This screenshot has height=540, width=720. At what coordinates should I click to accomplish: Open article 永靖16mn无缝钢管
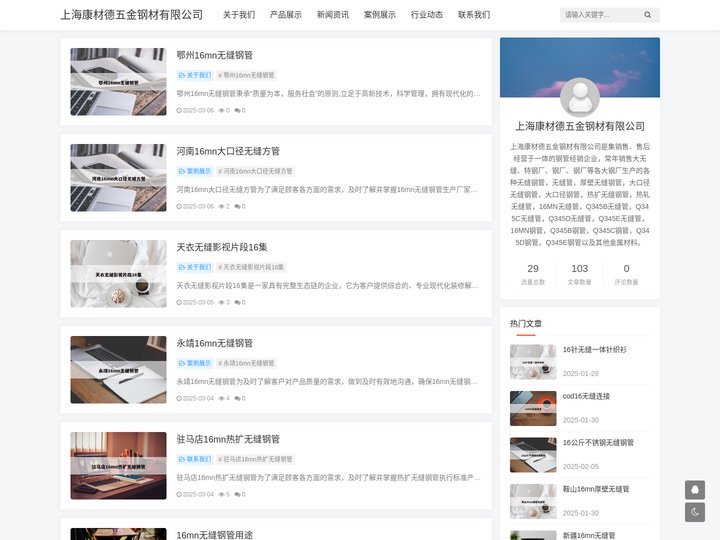[x=214, y=343]
